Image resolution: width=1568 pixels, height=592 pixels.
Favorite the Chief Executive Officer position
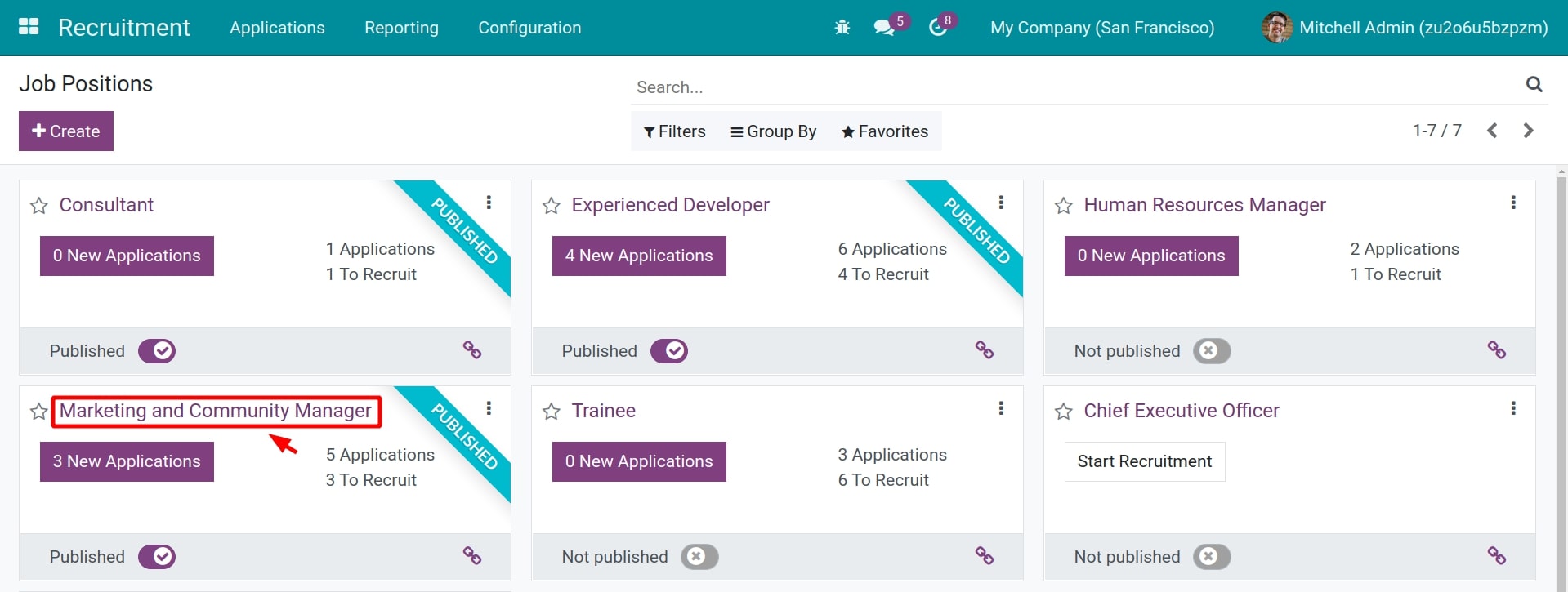tap(1063, 412)
